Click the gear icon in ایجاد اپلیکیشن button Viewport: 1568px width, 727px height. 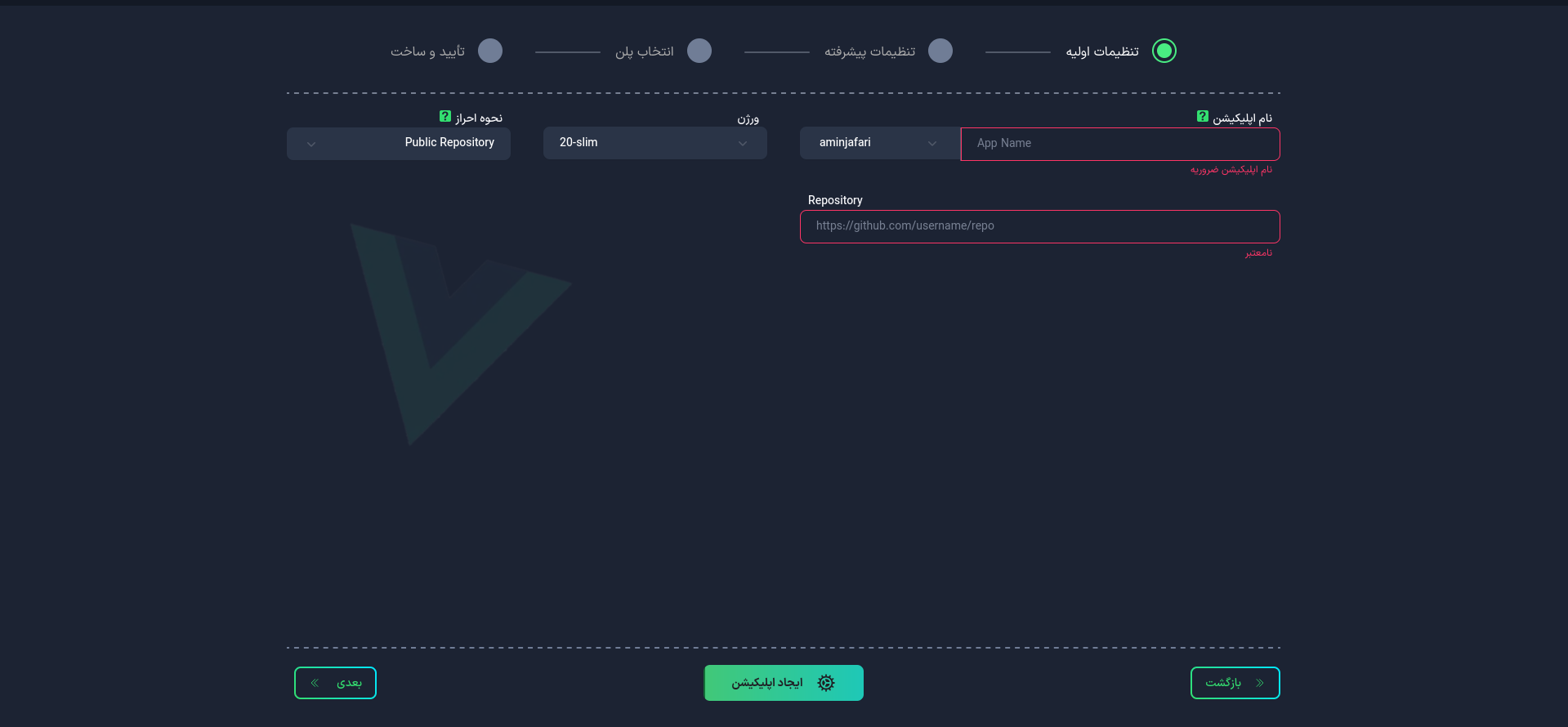click(x=826, y=683)
